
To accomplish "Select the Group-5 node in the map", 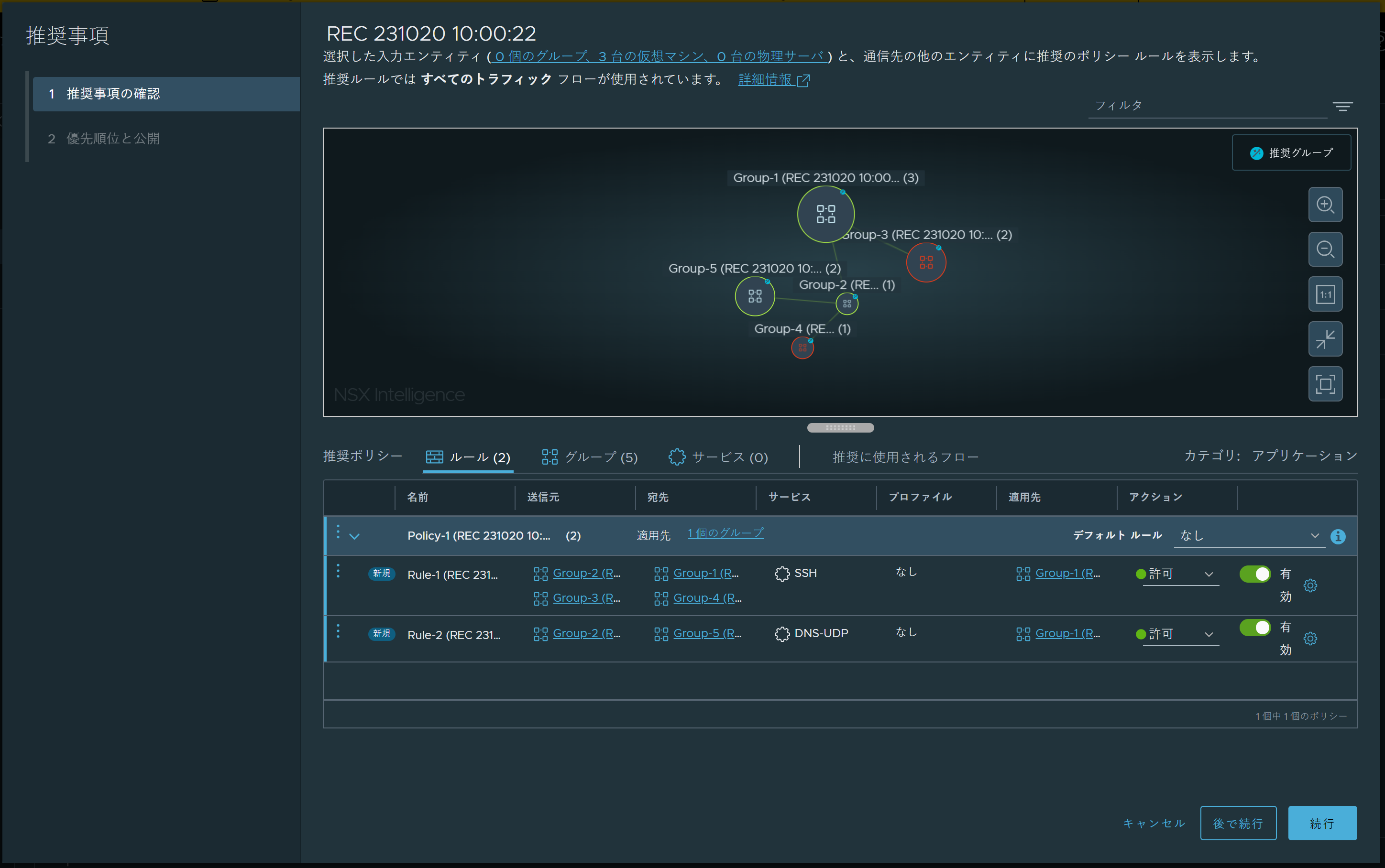I will 755,296.
